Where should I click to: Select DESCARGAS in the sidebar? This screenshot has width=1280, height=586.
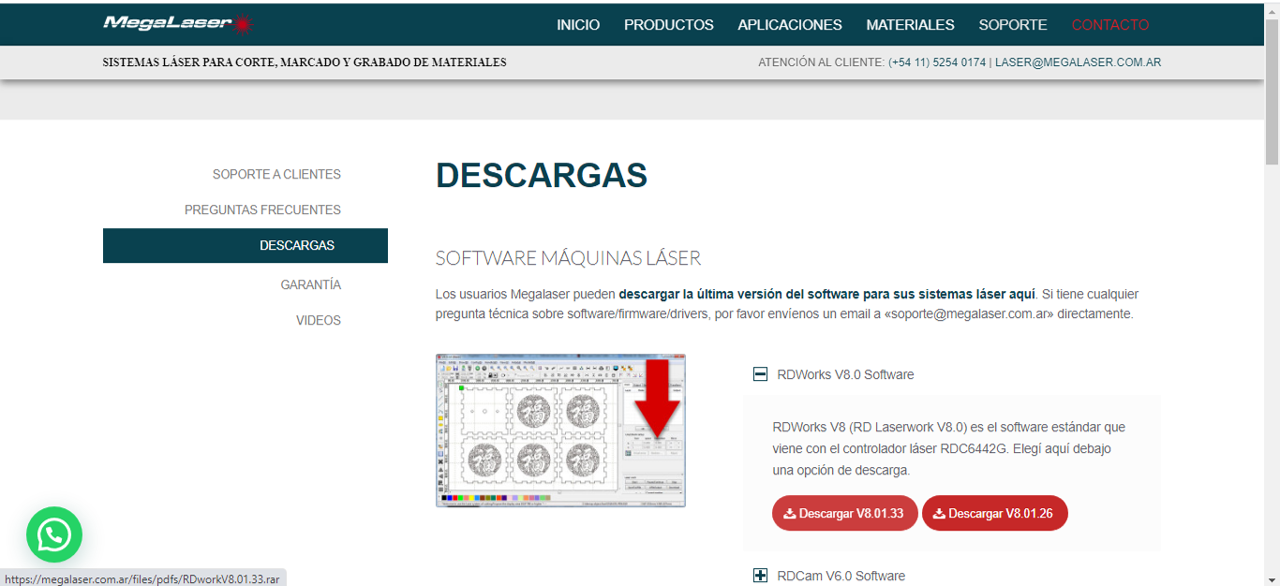(245, 245)
